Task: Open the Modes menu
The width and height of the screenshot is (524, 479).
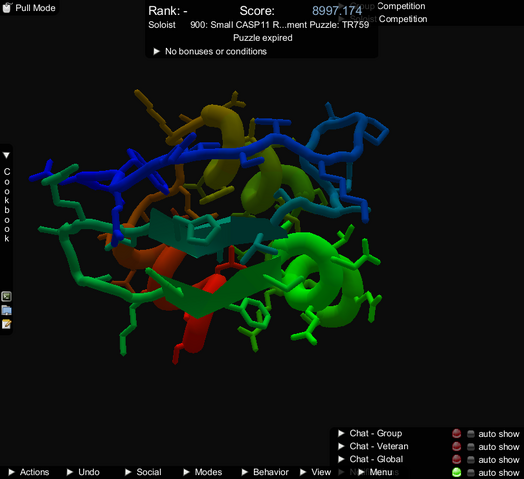Action: 203,472
